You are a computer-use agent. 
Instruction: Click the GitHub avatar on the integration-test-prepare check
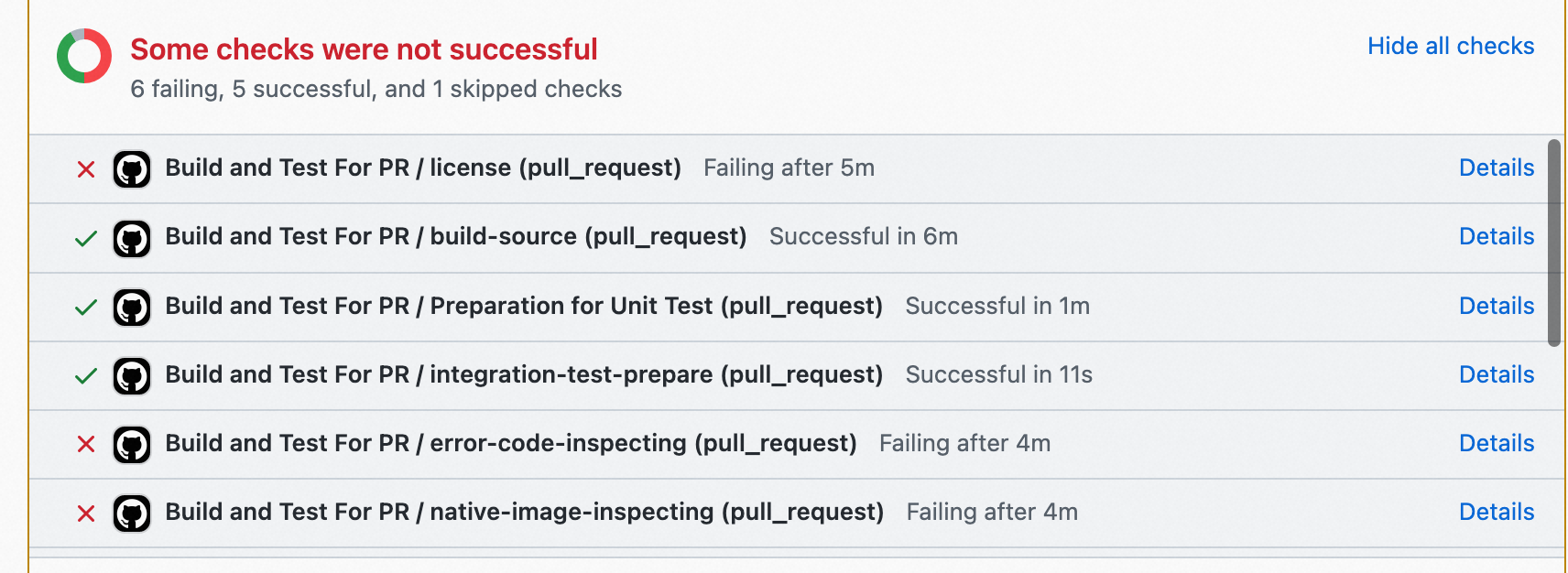(132, 376)
